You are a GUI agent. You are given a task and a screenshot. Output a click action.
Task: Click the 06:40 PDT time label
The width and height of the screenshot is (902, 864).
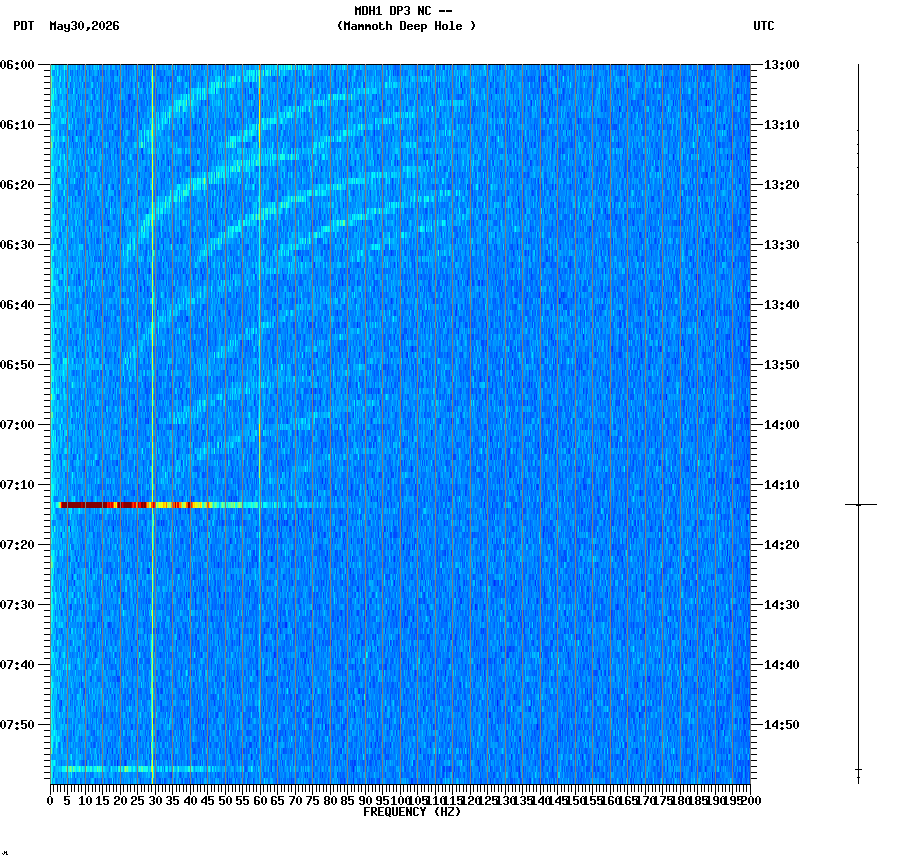[17, 305]
